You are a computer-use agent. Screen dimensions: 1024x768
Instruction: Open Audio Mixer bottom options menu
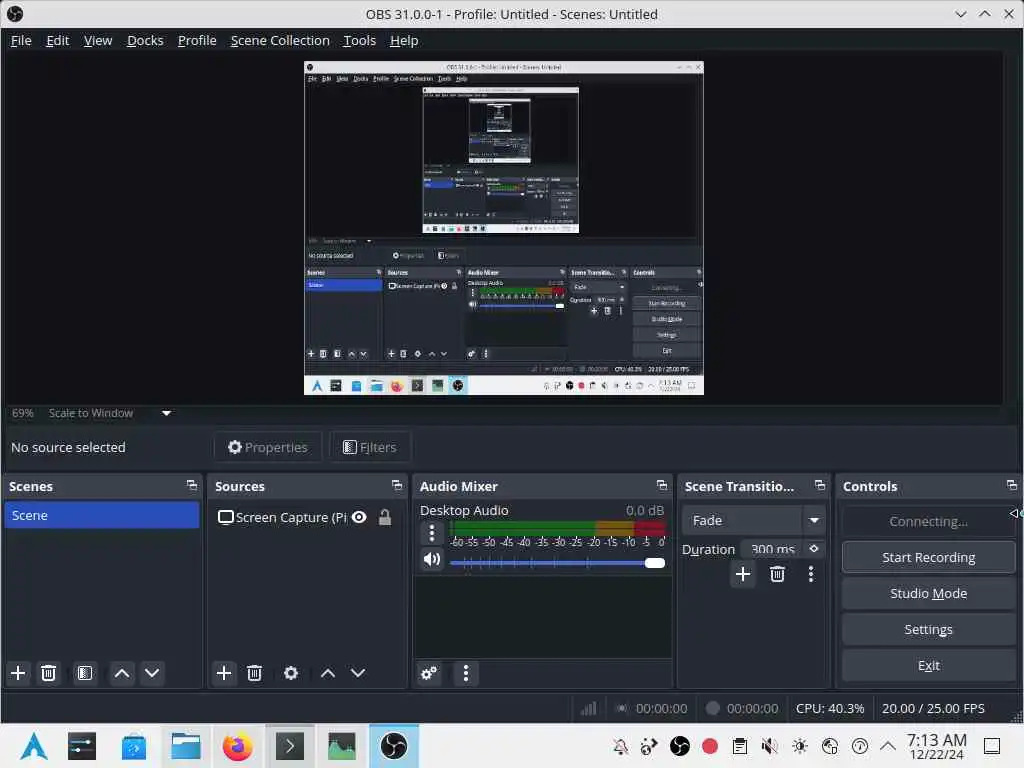click(x=466, y=673)
